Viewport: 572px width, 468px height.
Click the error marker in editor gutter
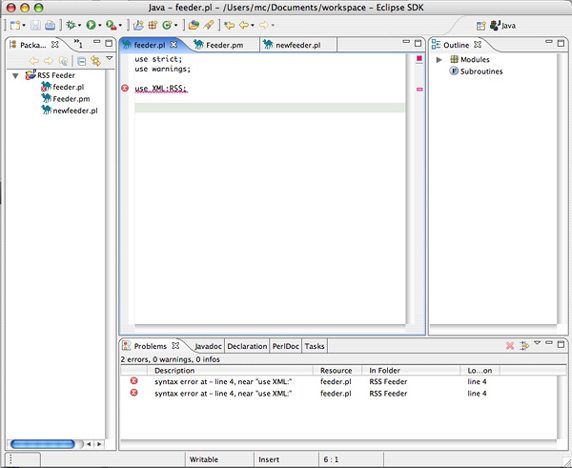(x=125, y=88)
